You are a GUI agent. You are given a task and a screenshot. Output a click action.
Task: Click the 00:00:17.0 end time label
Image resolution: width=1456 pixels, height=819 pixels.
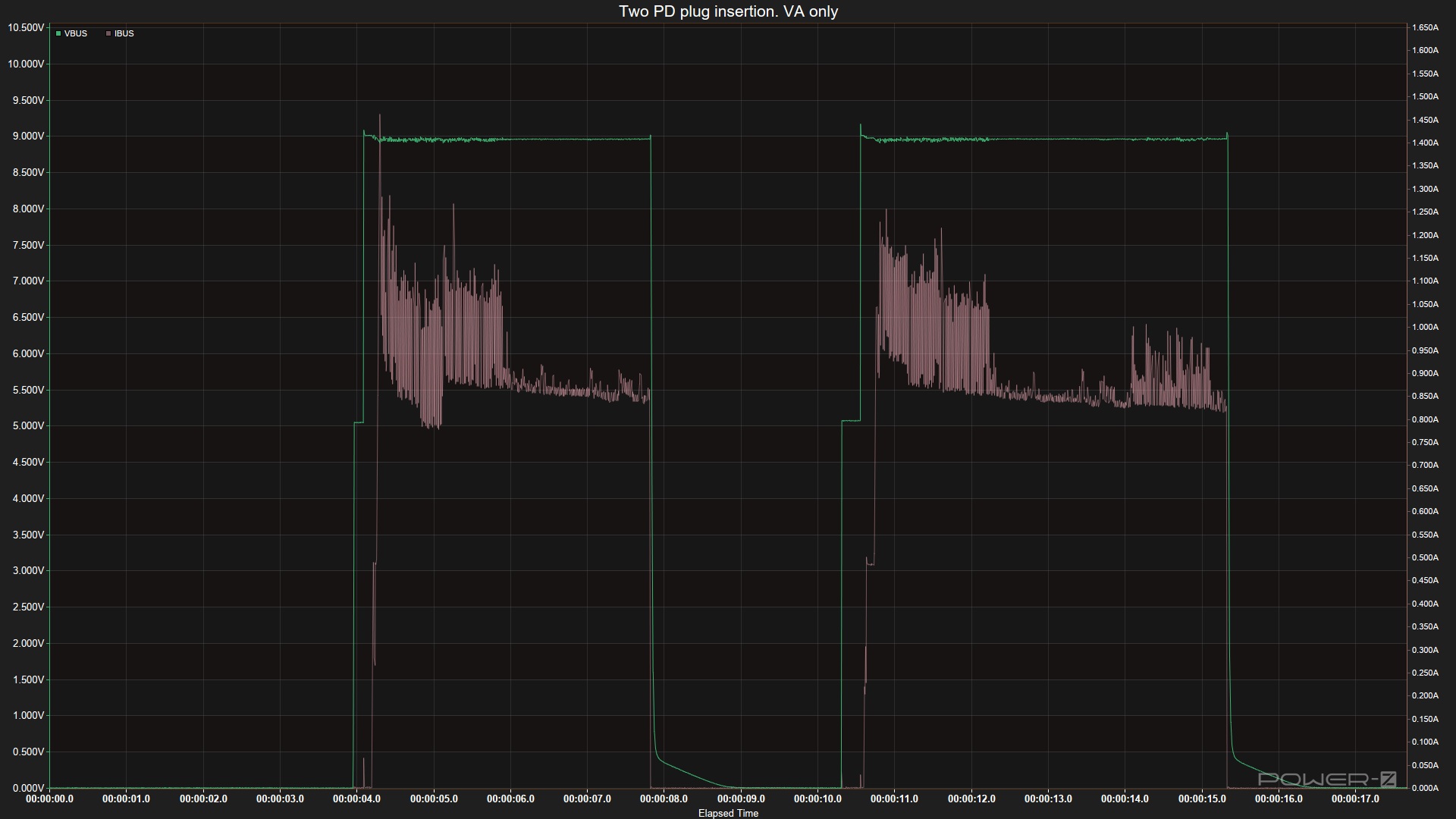[x=1355, y=799]
